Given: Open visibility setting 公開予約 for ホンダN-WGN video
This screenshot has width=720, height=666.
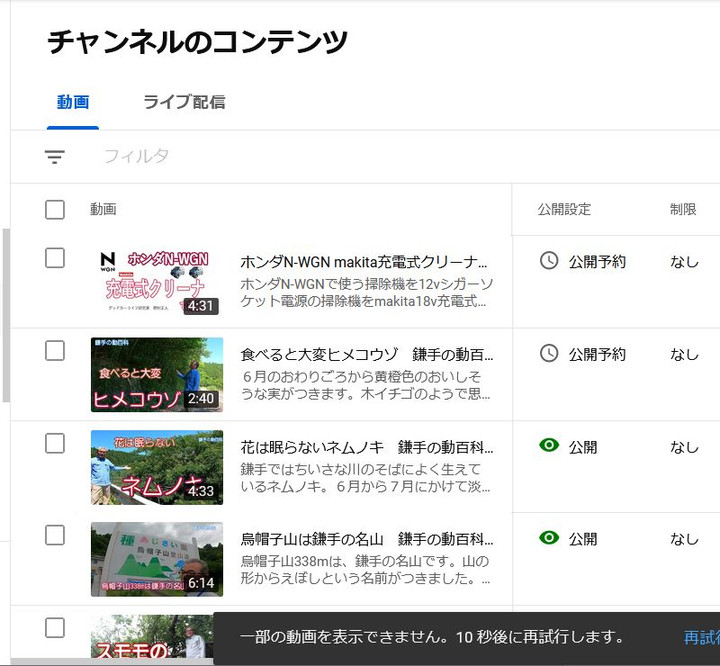Looking at the screenshot, I should 597,262.
